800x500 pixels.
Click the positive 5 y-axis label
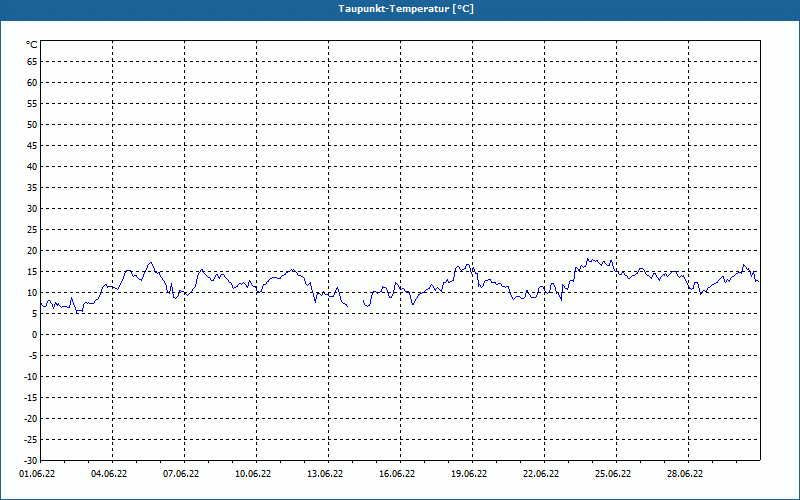35,314
